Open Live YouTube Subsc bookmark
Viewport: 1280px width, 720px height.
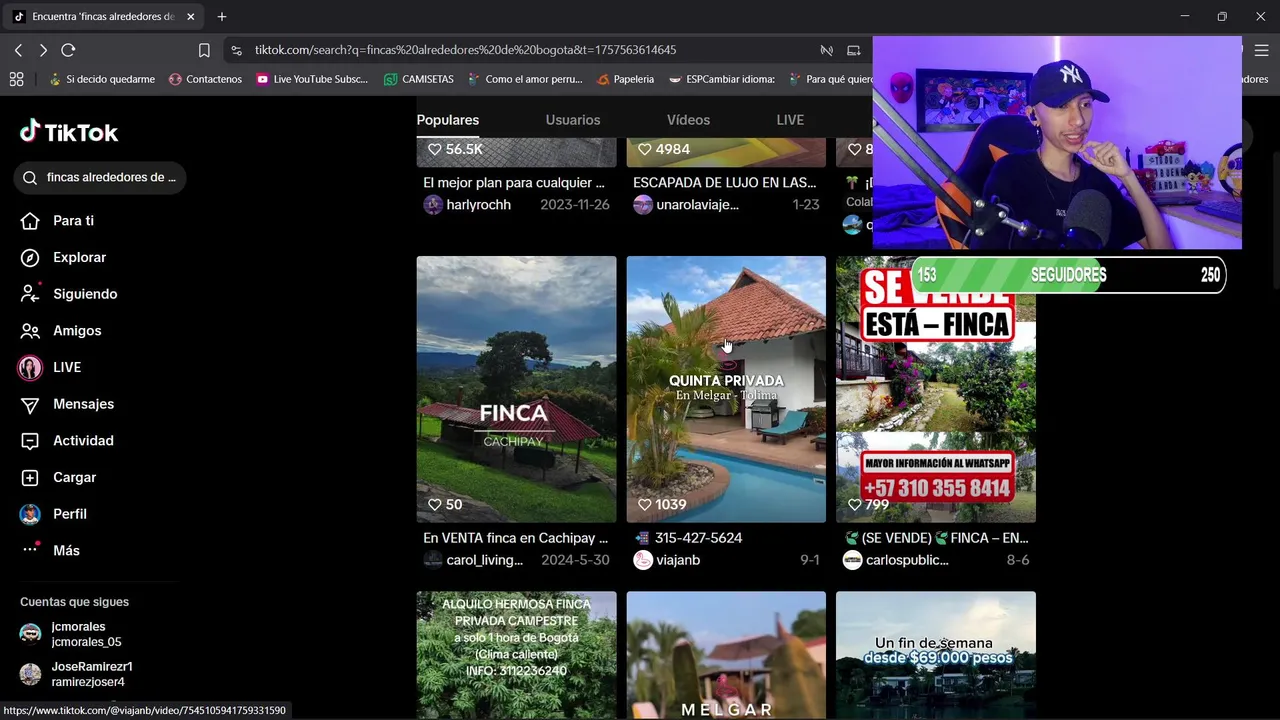coord(312,79)
